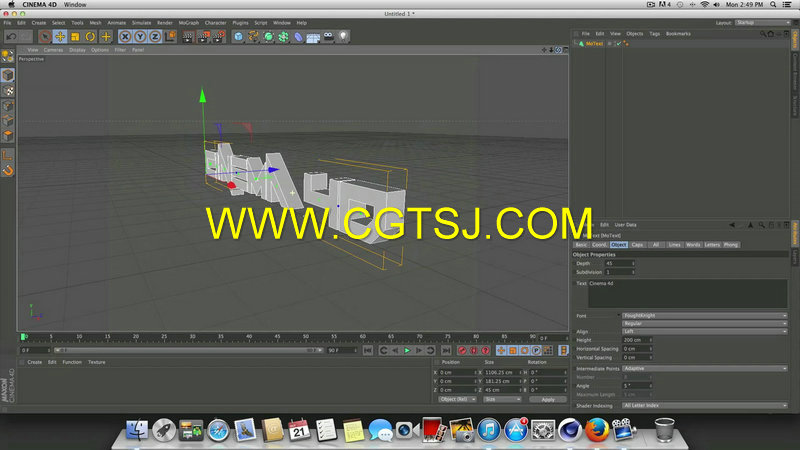Click the Snap magnet icon

click(8, 170)
